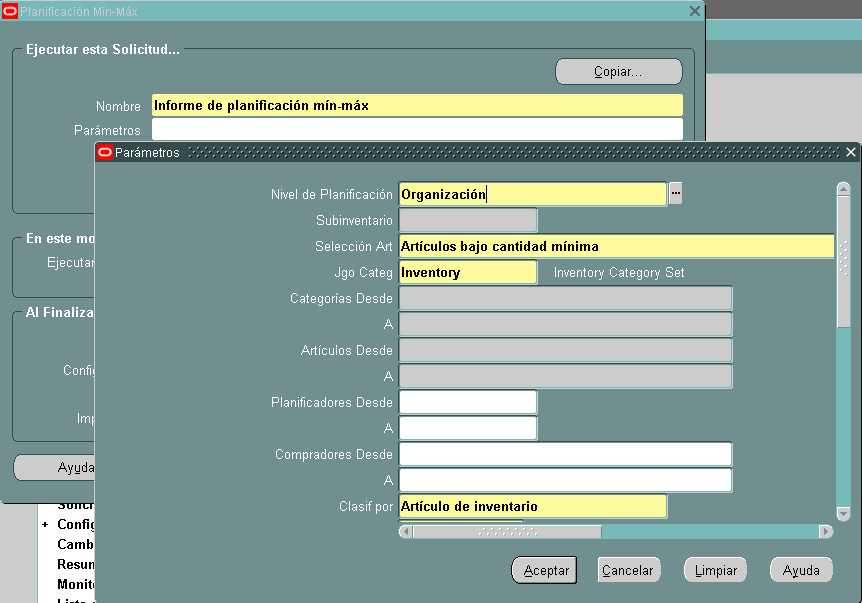Click the Oracle logo on the Parámetros title bar

click(104, 152)
